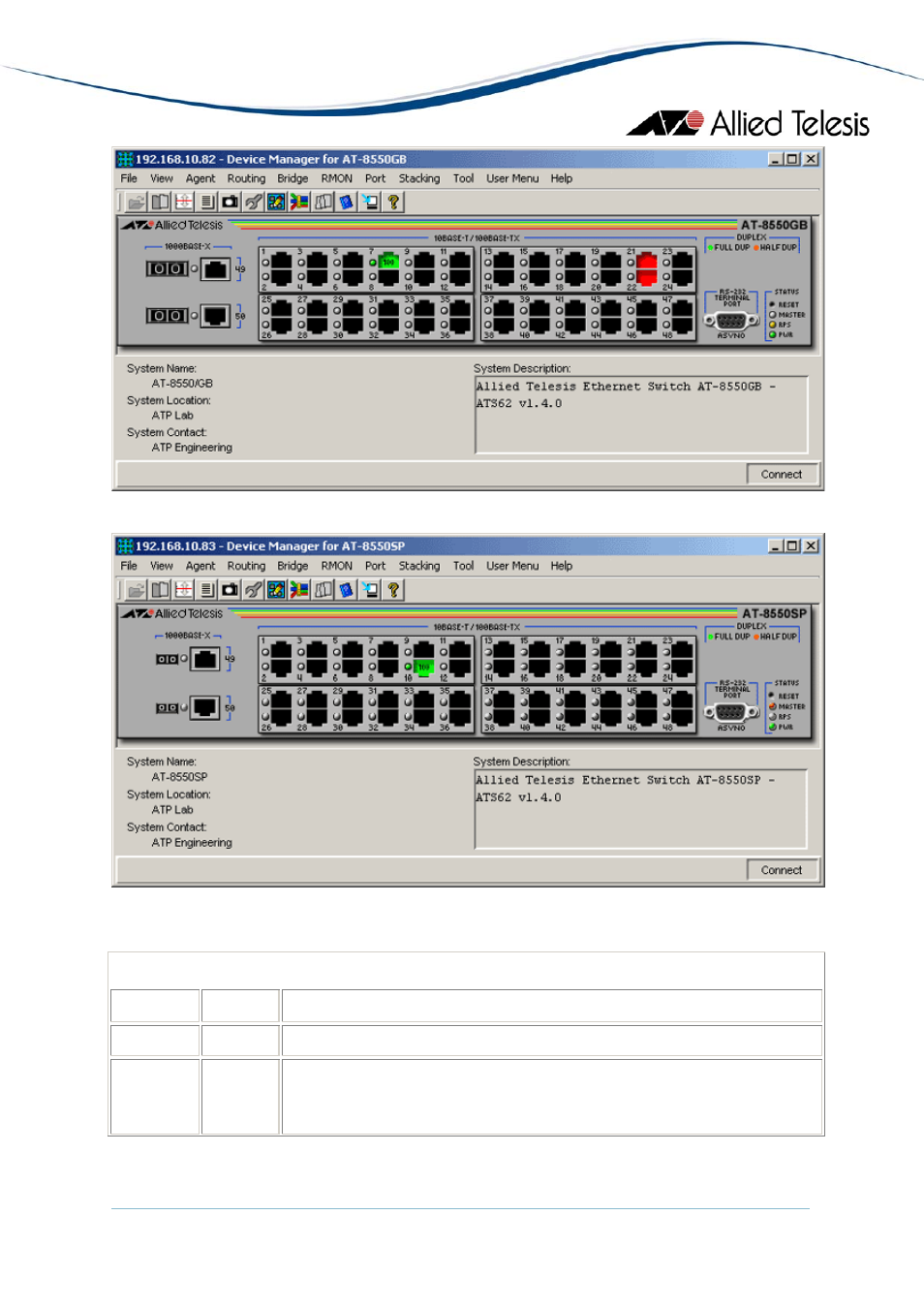Viewport: 924px width, 1308px height.
Task: Click colorful paint icon in AT-8550GB toolbar
Action: click(x=276, y=202)
